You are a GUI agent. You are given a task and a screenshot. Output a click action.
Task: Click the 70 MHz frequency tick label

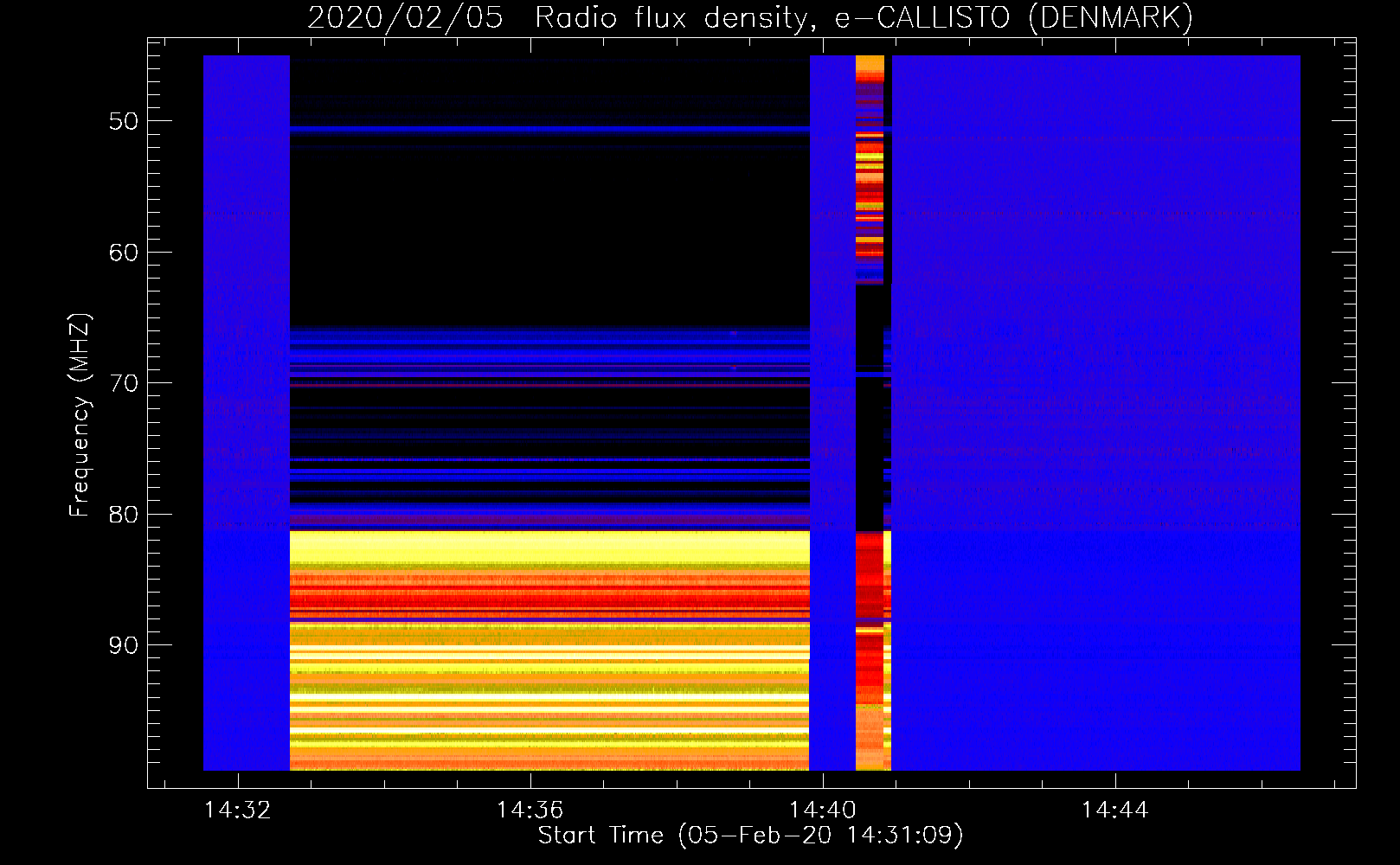click(124, 383)
